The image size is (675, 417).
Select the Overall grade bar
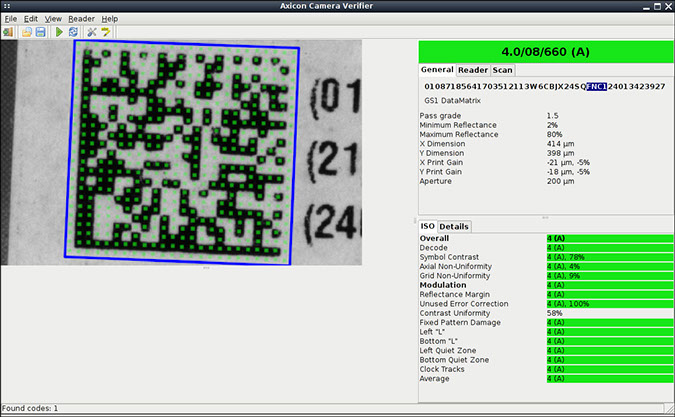(610, 238)
